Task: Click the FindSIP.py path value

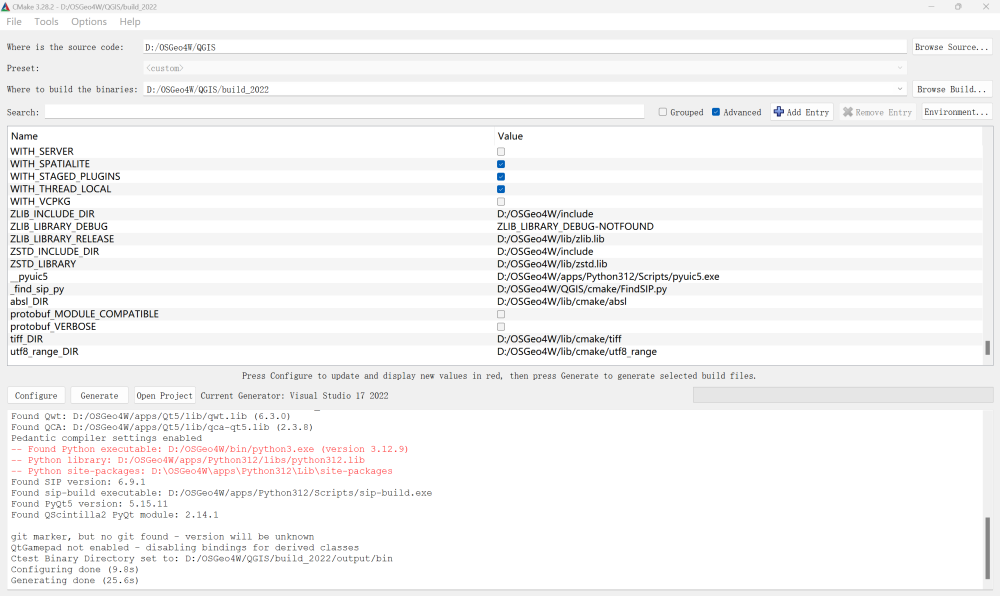Action: pyautogui.click(x=582, y=289)
